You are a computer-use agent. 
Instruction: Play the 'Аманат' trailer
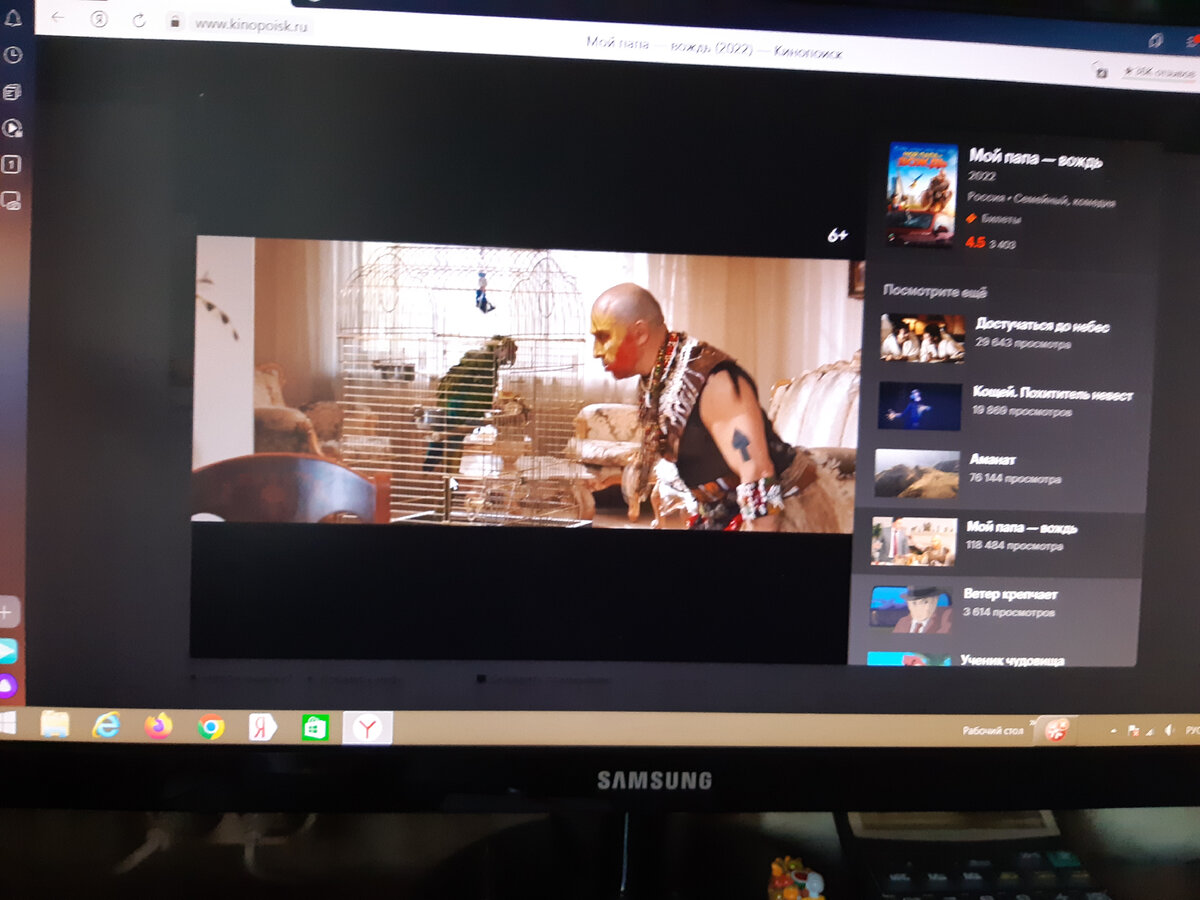pyautogui.click(x=993, y=460)
